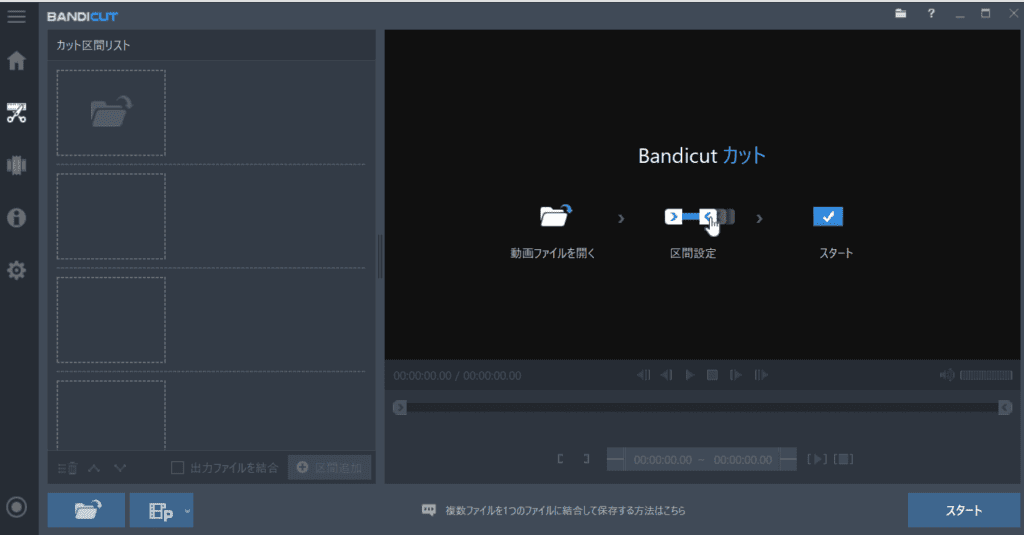Click the timeline end handle
1024x535 pixels.
1005,408
